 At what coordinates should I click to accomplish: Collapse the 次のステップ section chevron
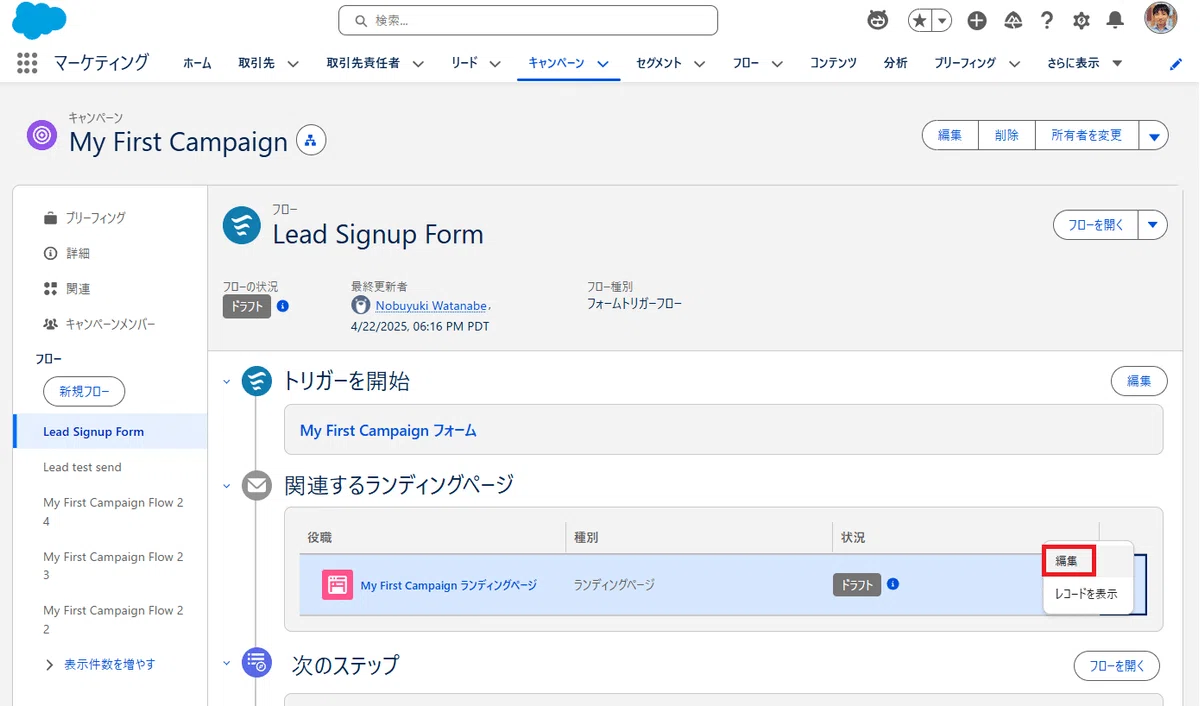click(227, 663)
